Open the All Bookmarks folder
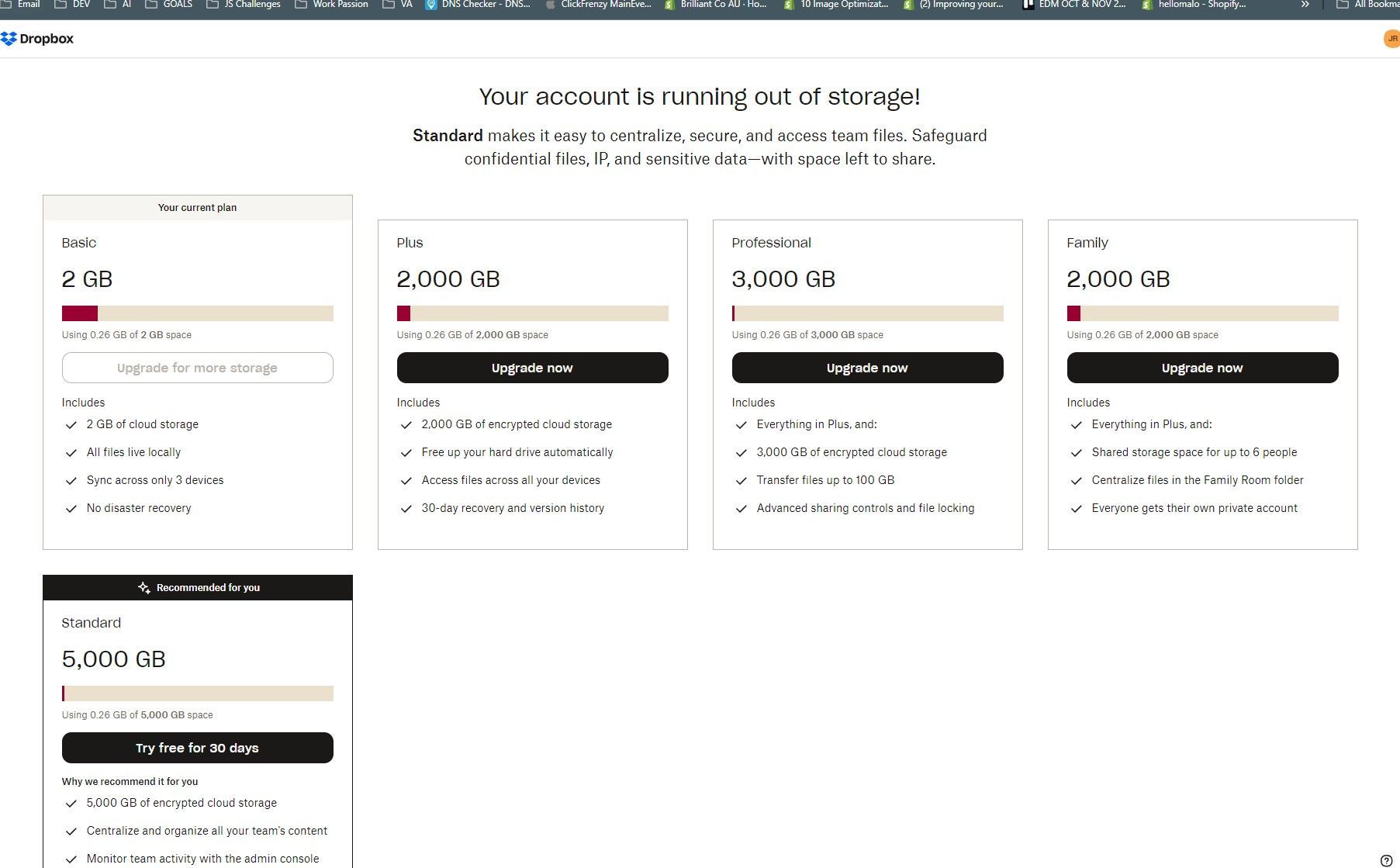The image size is (1400, 868). (x=1369, y=5)
